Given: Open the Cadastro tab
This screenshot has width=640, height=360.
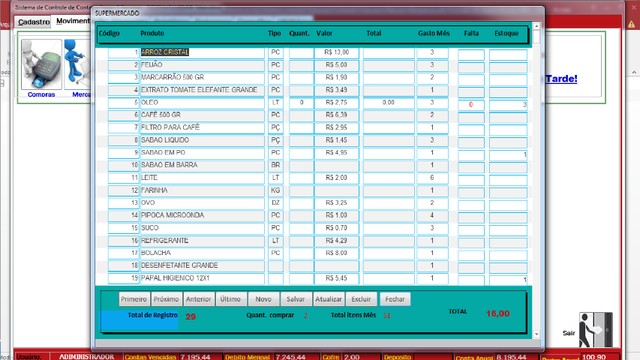Looking at the screenshot, I should tap(34, 22).
